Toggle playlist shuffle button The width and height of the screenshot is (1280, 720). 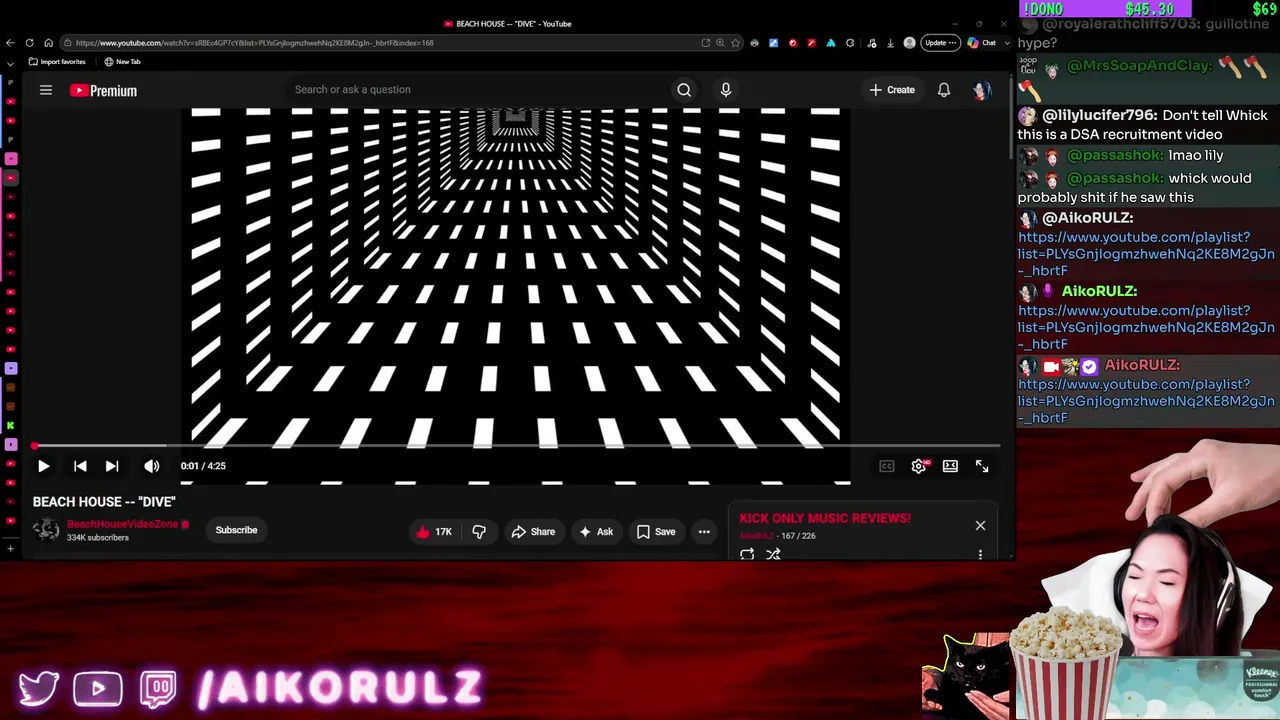pos(773,554)
